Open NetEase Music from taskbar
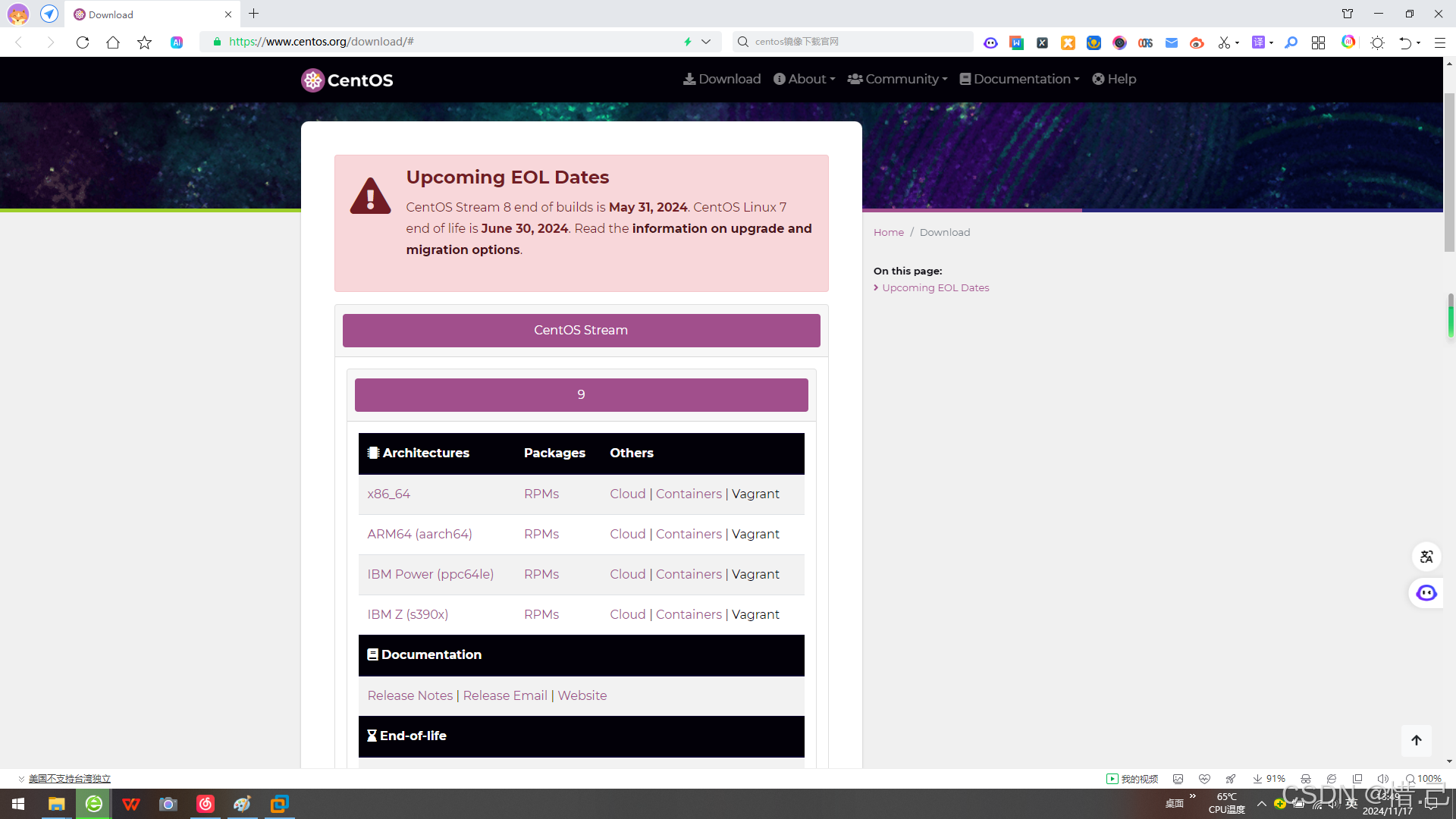Image resolution: width=1456 pixels, height=819 pixels. (206, 804)
